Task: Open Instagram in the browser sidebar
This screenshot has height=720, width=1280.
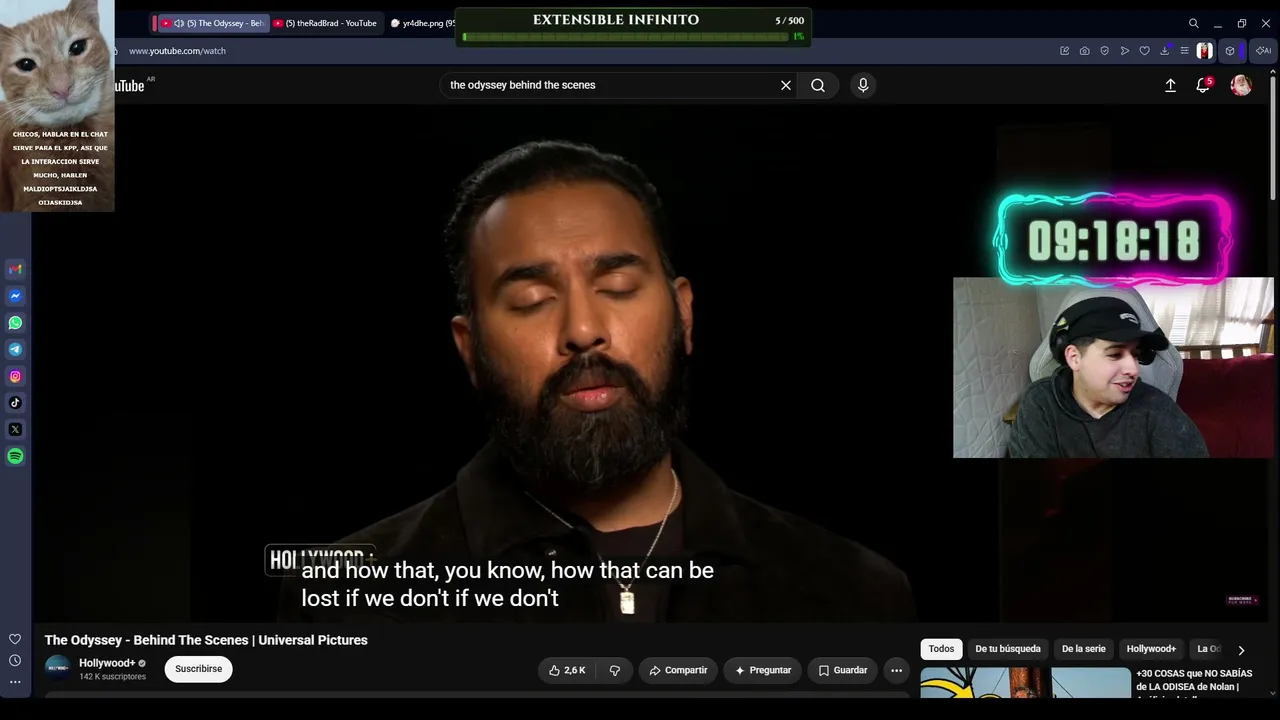Action: coord(15,376)
